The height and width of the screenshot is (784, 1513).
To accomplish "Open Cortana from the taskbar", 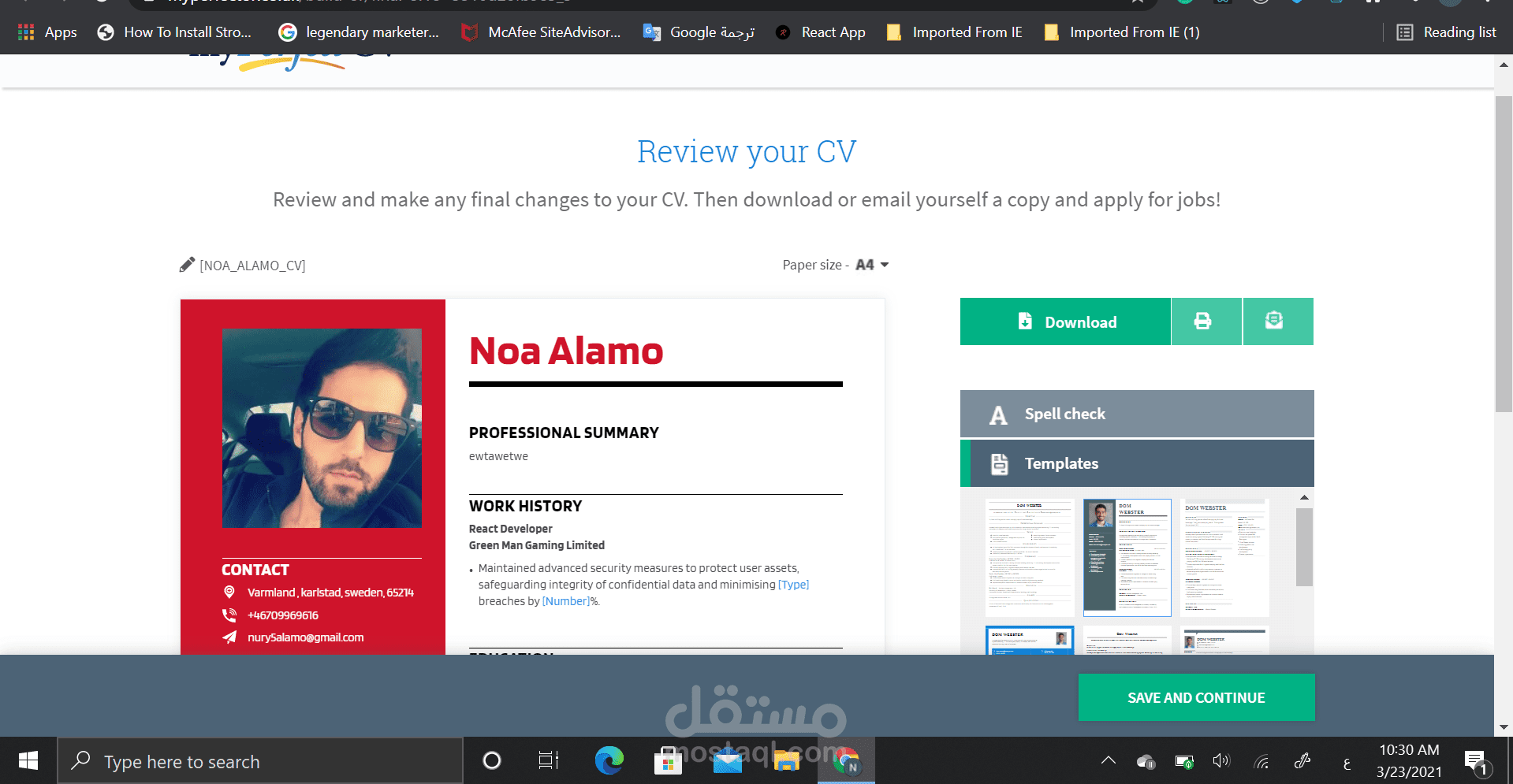I will click(492, 760).
